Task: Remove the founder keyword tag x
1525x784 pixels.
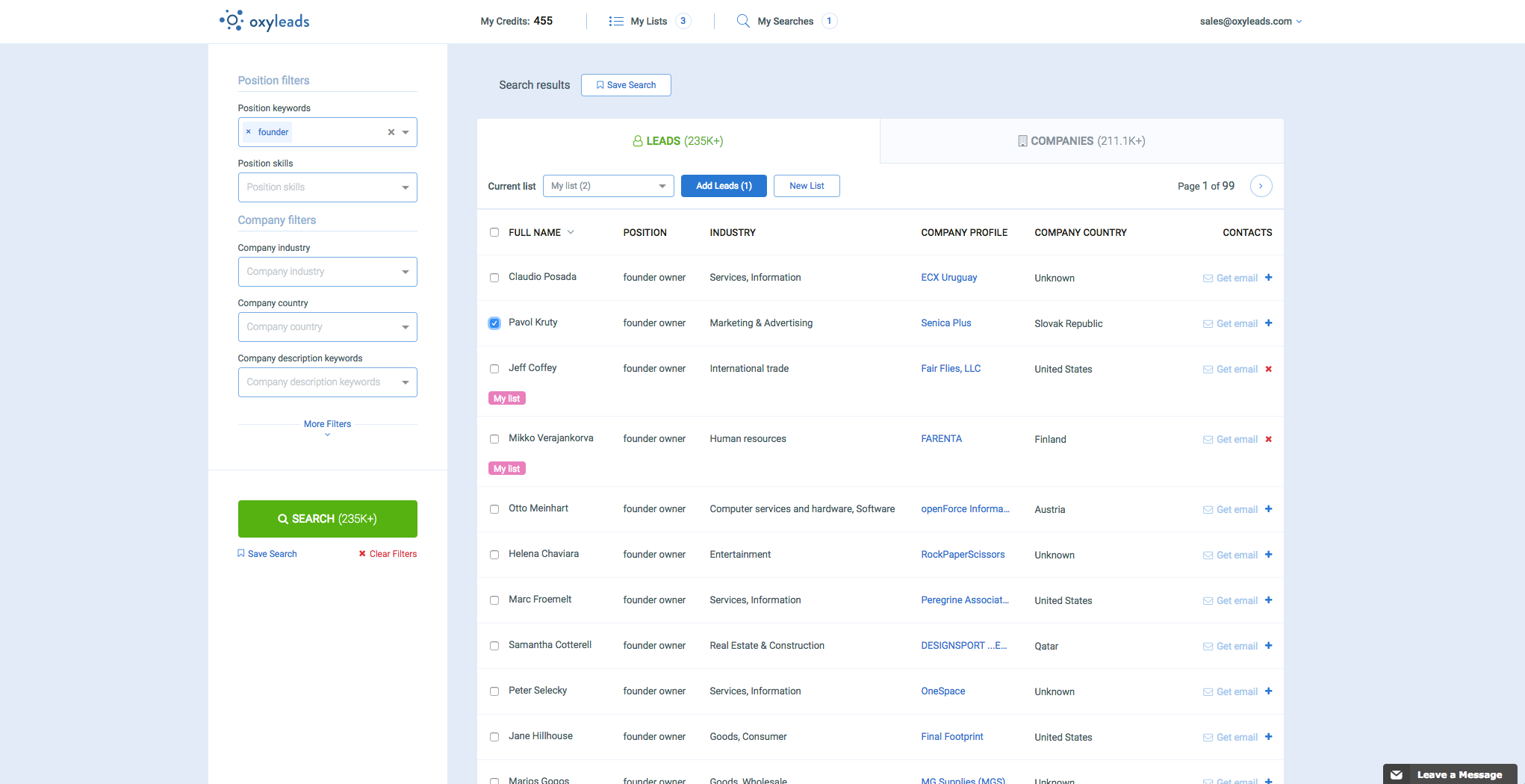Action: point(249,132)
